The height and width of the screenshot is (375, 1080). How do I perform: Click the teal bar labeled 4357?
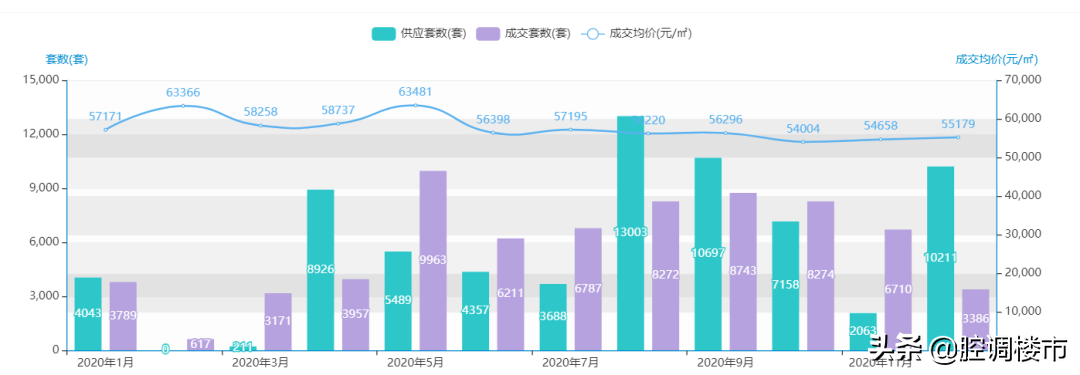tap(475, 311)
